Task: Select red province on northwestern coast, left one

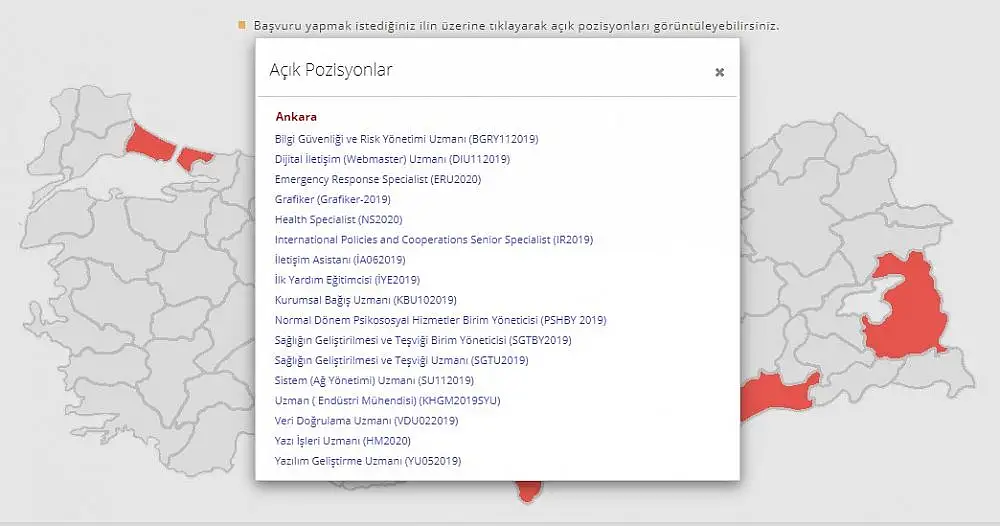Action: 150,143
